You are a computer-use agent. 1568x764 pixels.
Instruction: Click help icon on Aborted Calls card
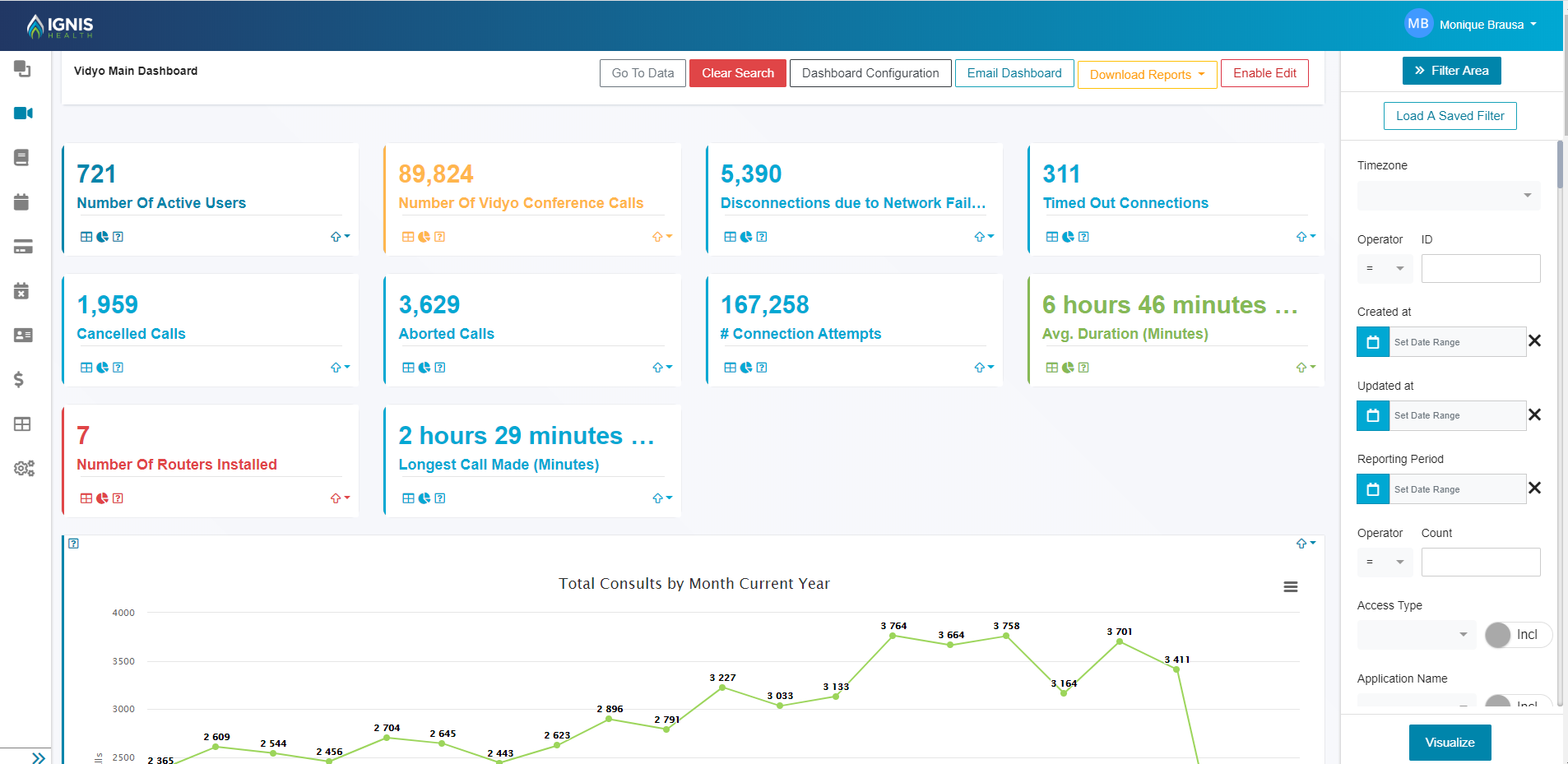click(x=440, y=368)
